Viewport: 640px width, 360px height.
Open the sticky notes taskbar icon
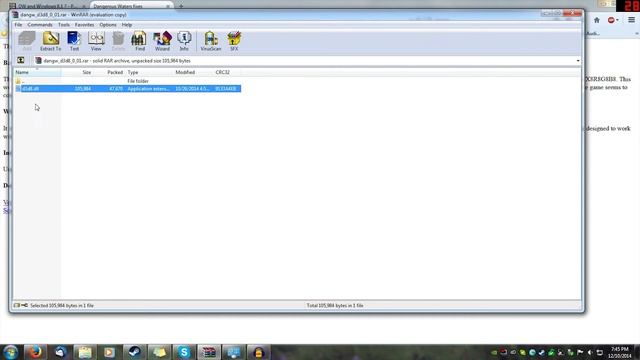point(159,352)
